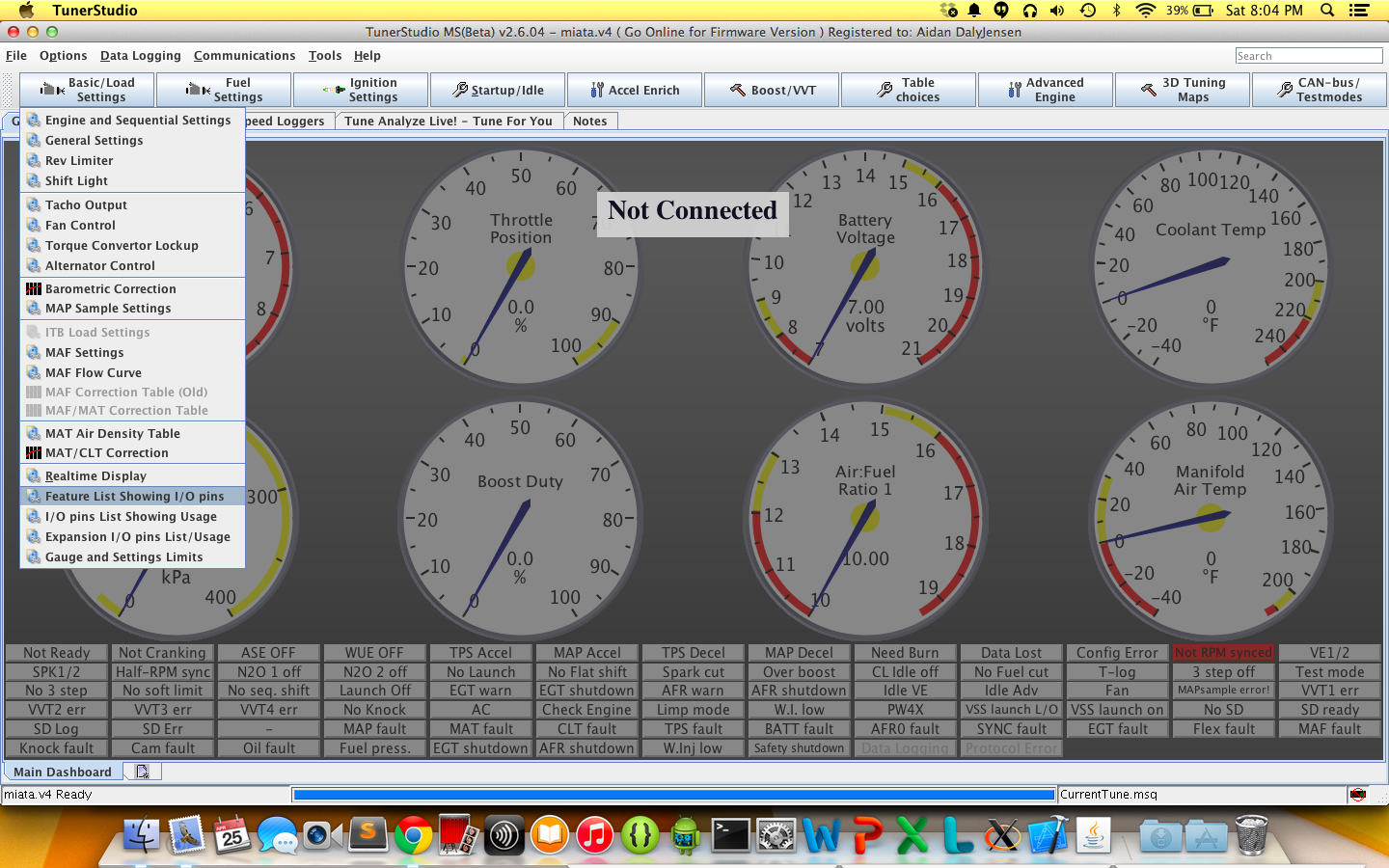Viewport: 1389px width, 868px height.
Task: Click the blue progress bar in status bar
Action: (x=673, y=795)
